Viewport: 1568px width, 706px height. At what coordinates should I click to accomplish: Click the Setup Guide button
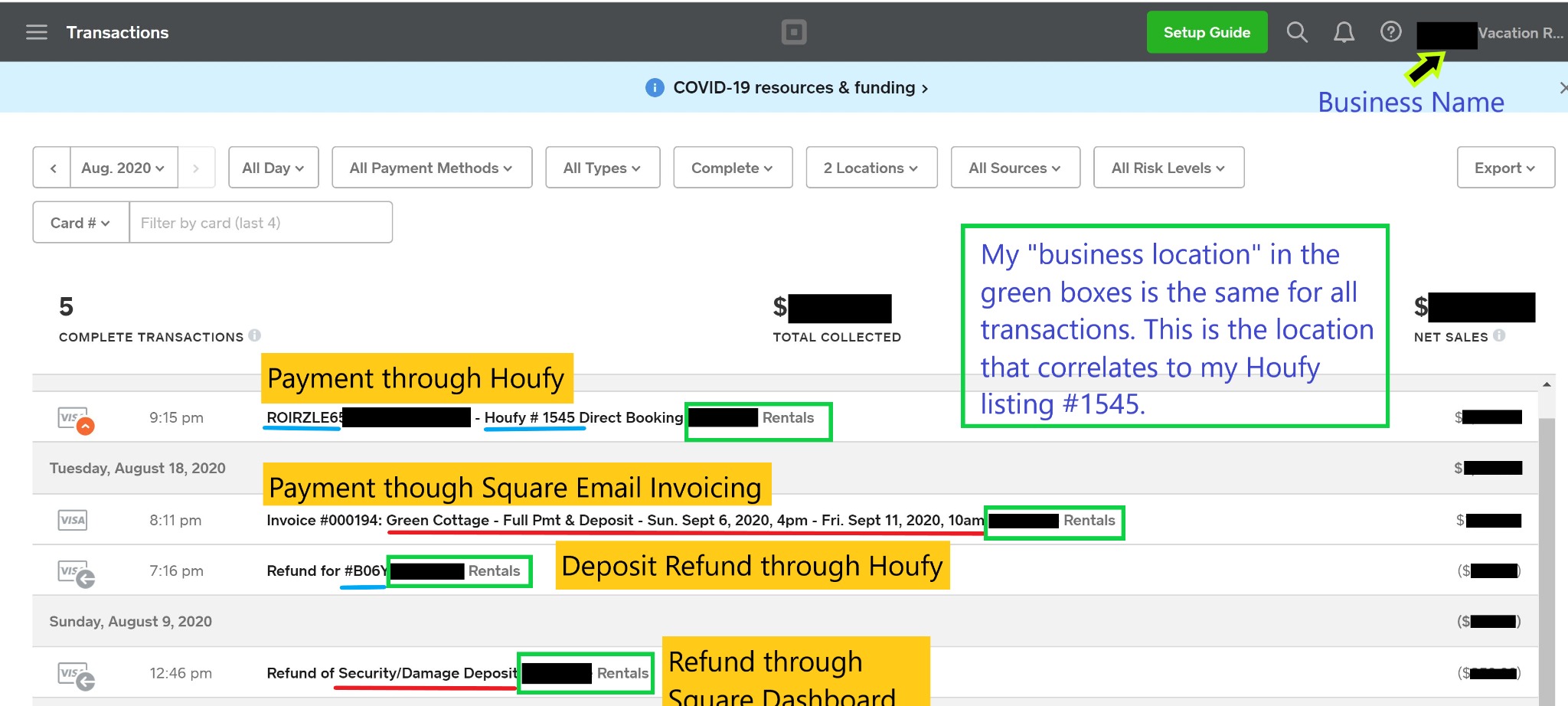pos(1207,32)
